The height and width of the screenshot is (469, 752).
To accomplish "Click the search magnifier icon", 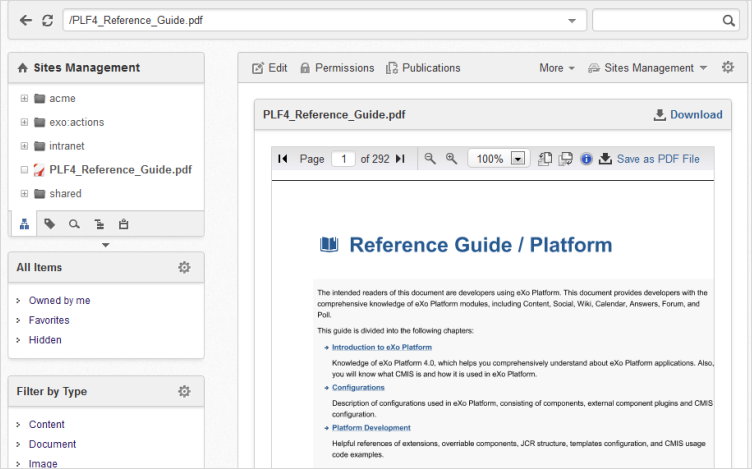I will point(728,21).
